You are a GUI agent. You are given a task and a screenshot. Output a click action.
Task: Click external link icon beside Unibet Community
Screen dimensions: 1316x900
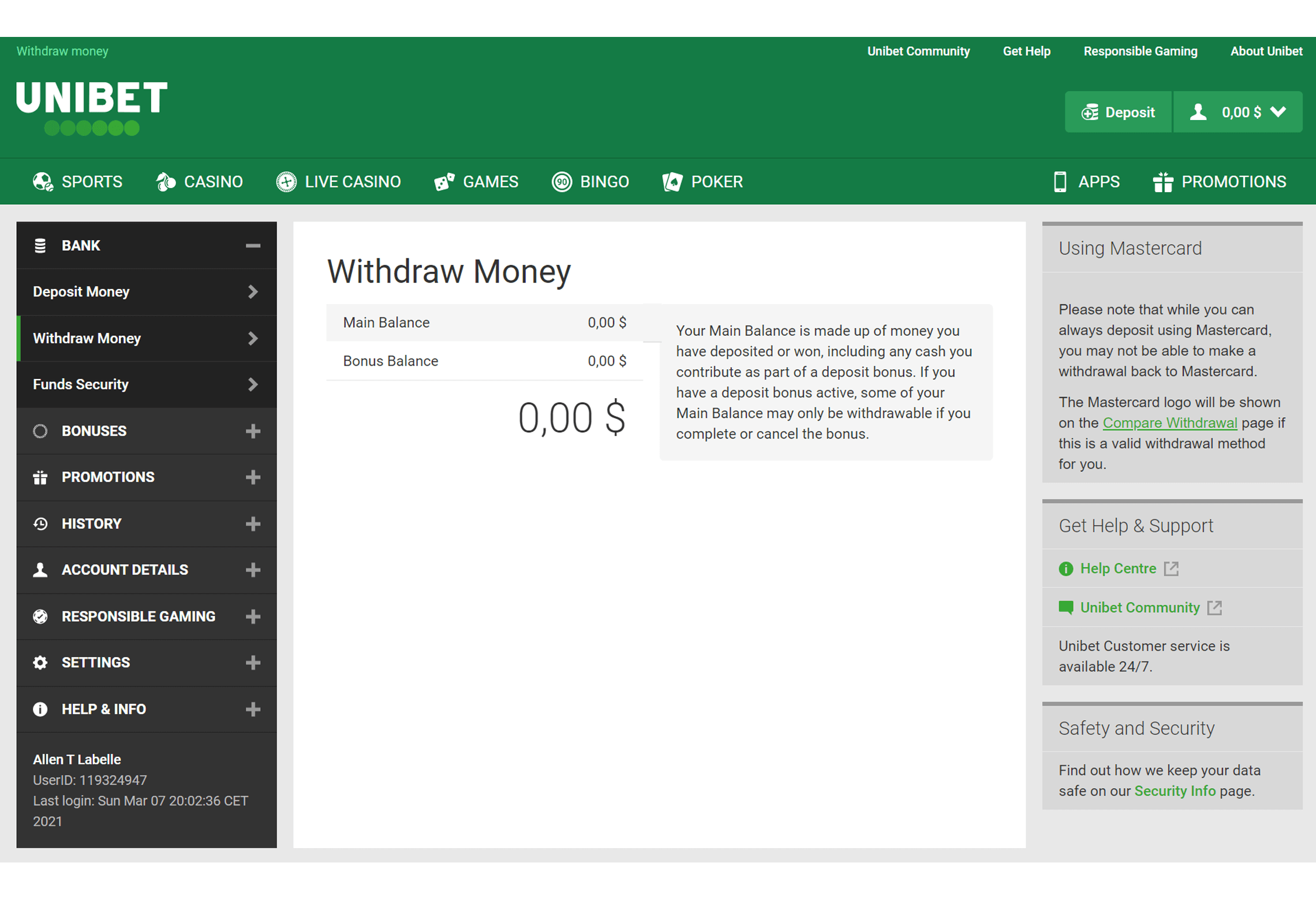[x=1214, y=607]
